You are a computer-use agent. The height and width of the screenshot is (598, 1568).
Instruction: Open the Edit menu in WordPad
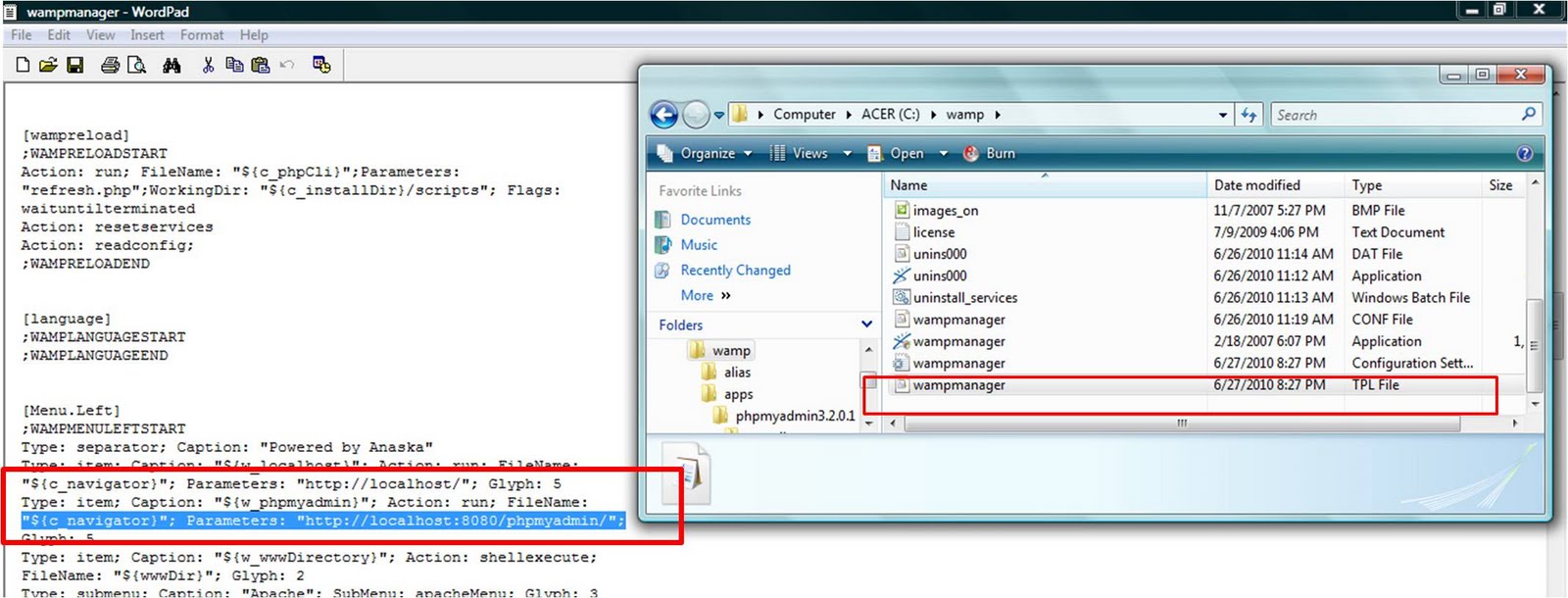click(x=59, y=35)
